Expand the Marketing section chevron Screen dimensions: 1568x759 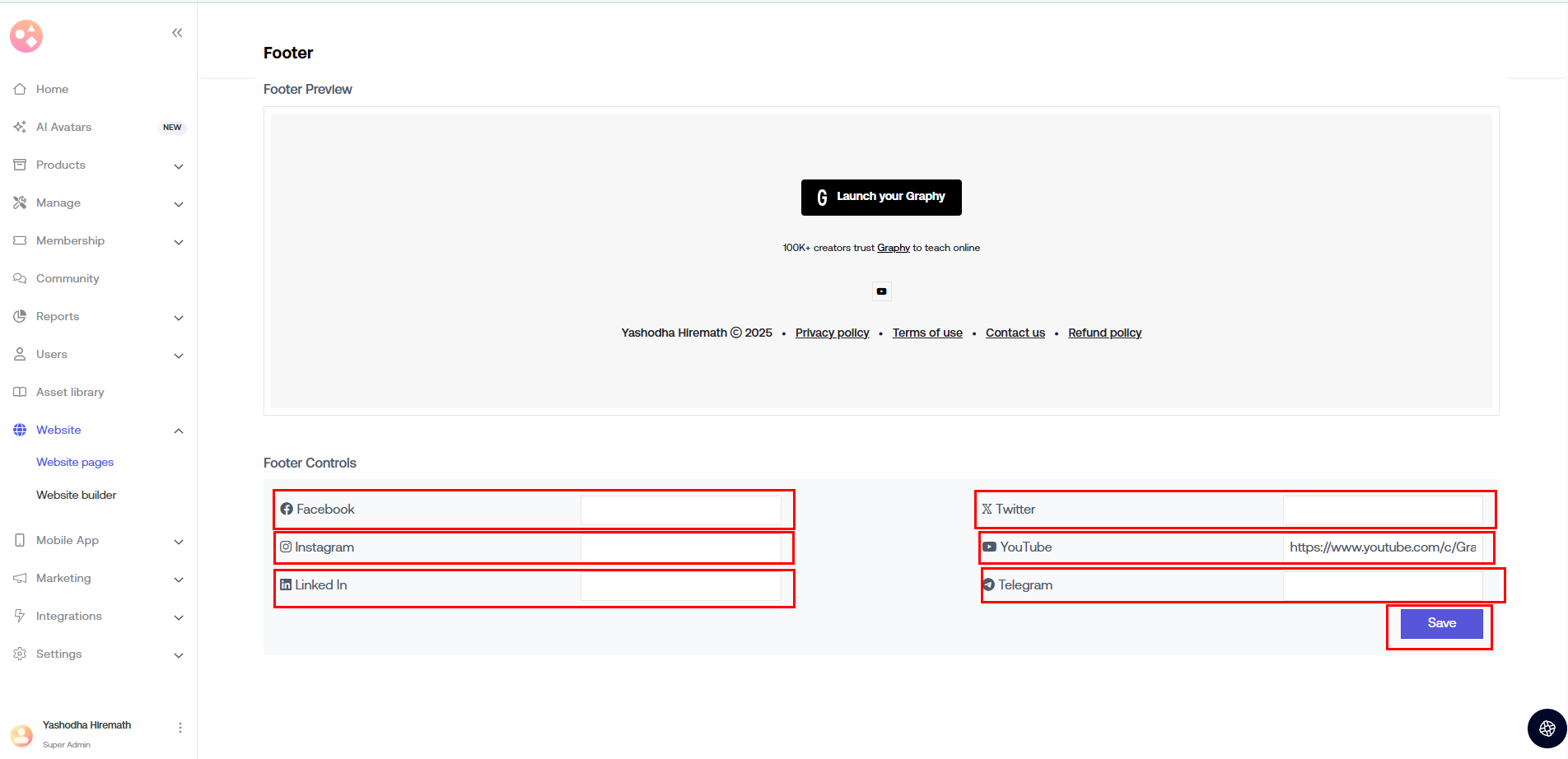point(179,580)
